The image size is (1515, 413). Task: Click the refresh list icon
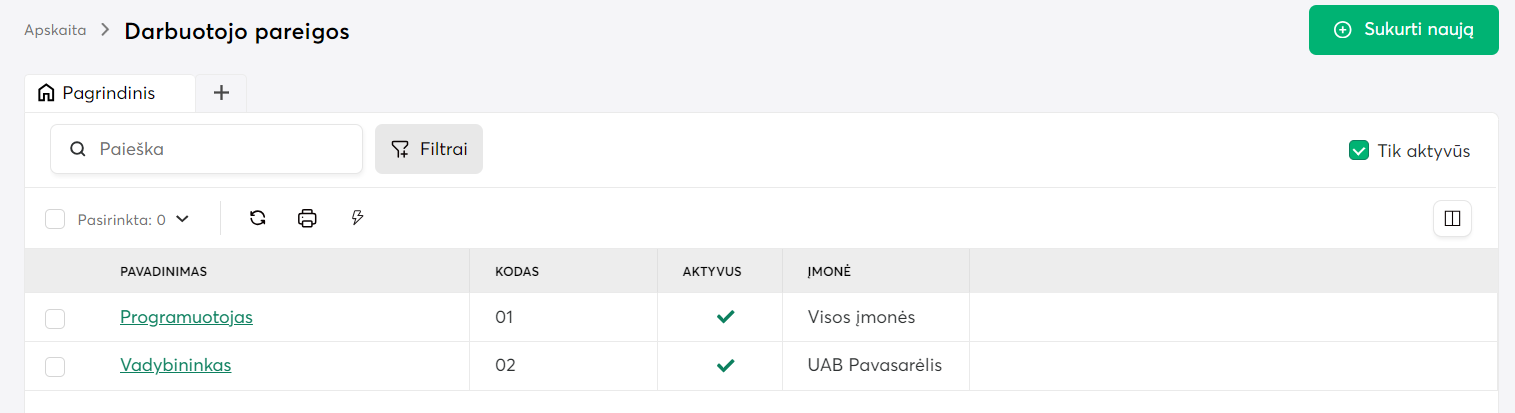tap(258, 218)
